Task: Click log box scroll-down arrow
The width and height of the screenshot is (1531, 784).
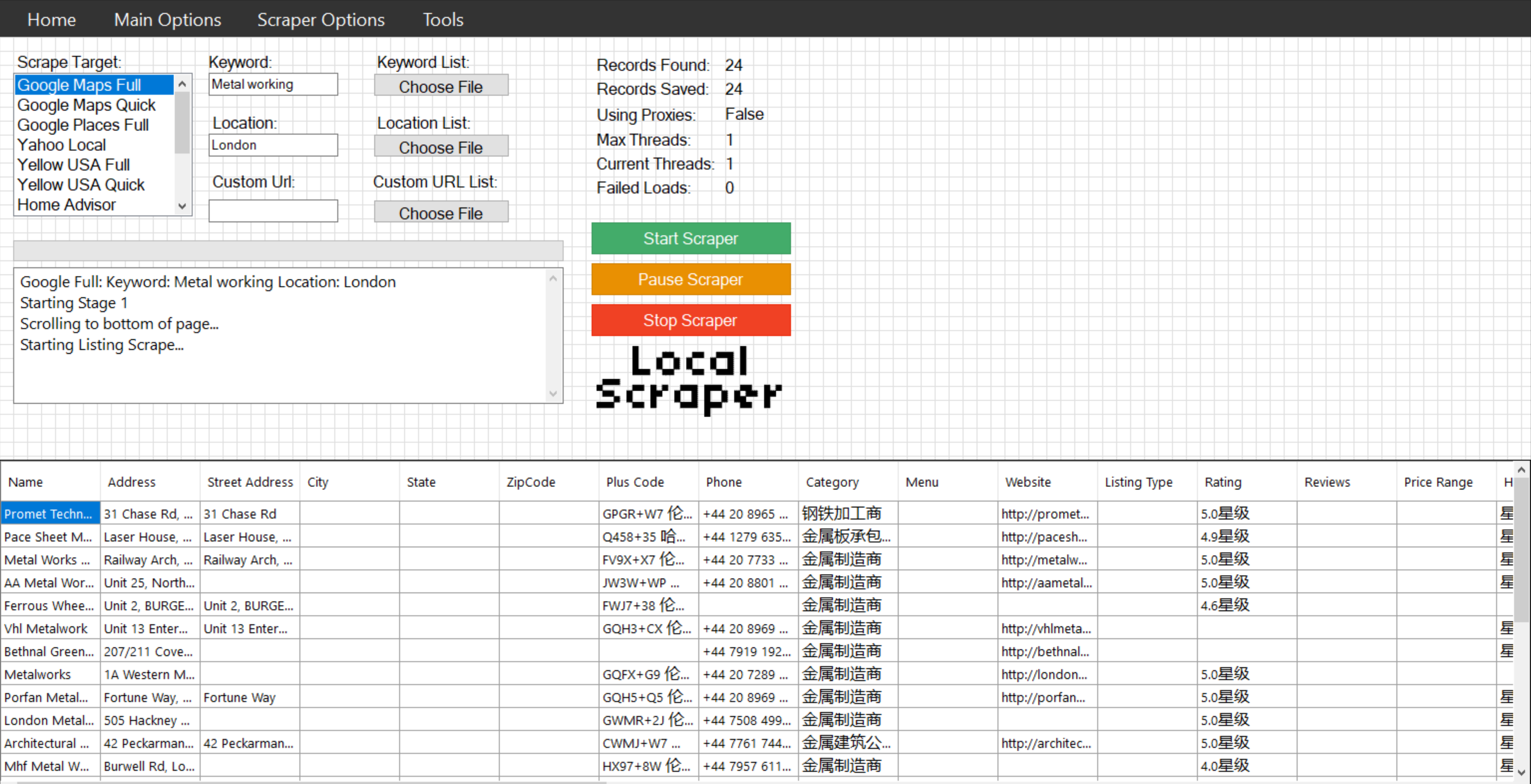Action: (553, 394)
